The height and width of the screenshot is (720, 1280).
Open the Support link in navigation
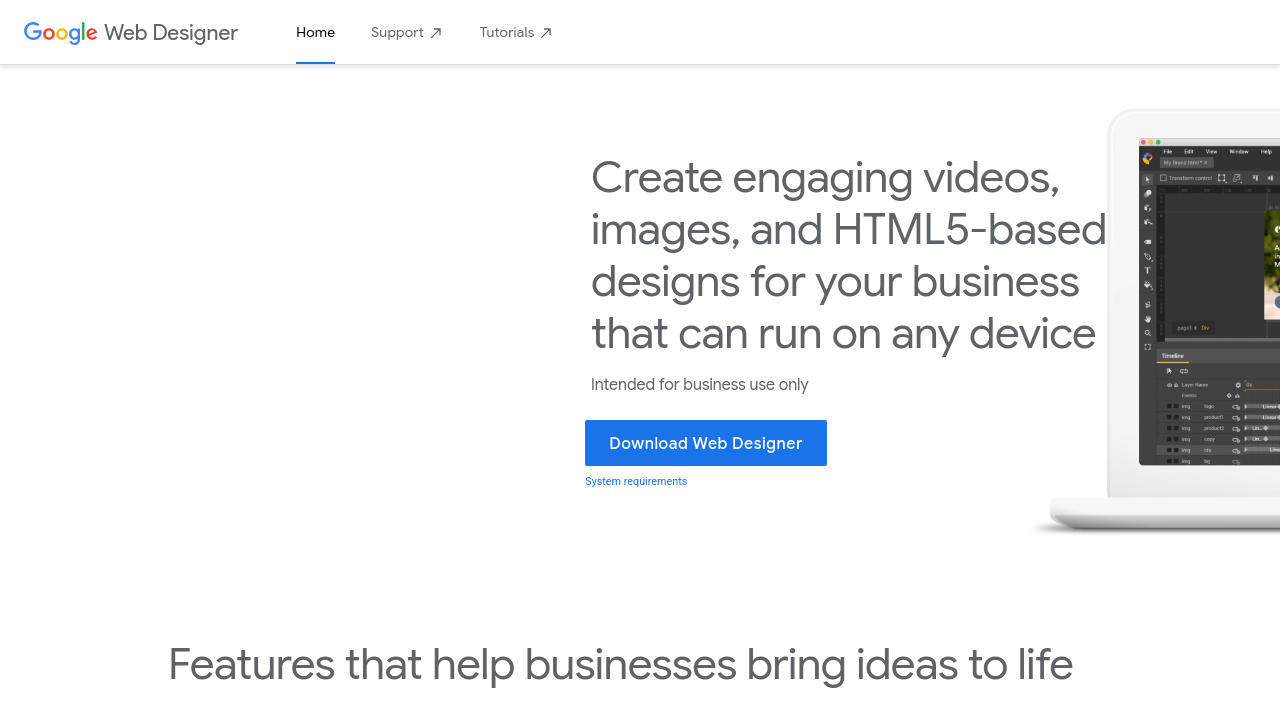[x=406, y=32]
